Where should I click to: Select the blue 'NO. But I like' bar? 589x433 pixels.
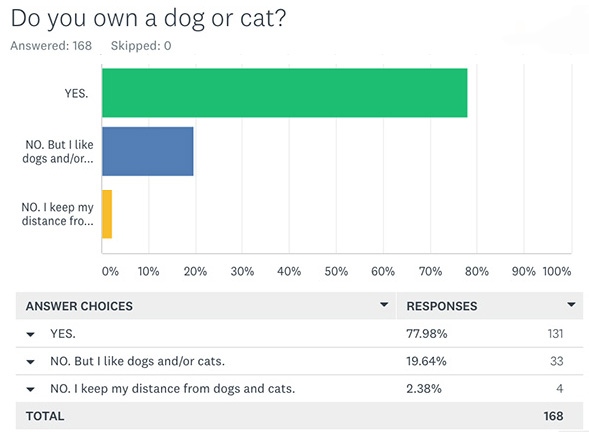tap(148, 151)
